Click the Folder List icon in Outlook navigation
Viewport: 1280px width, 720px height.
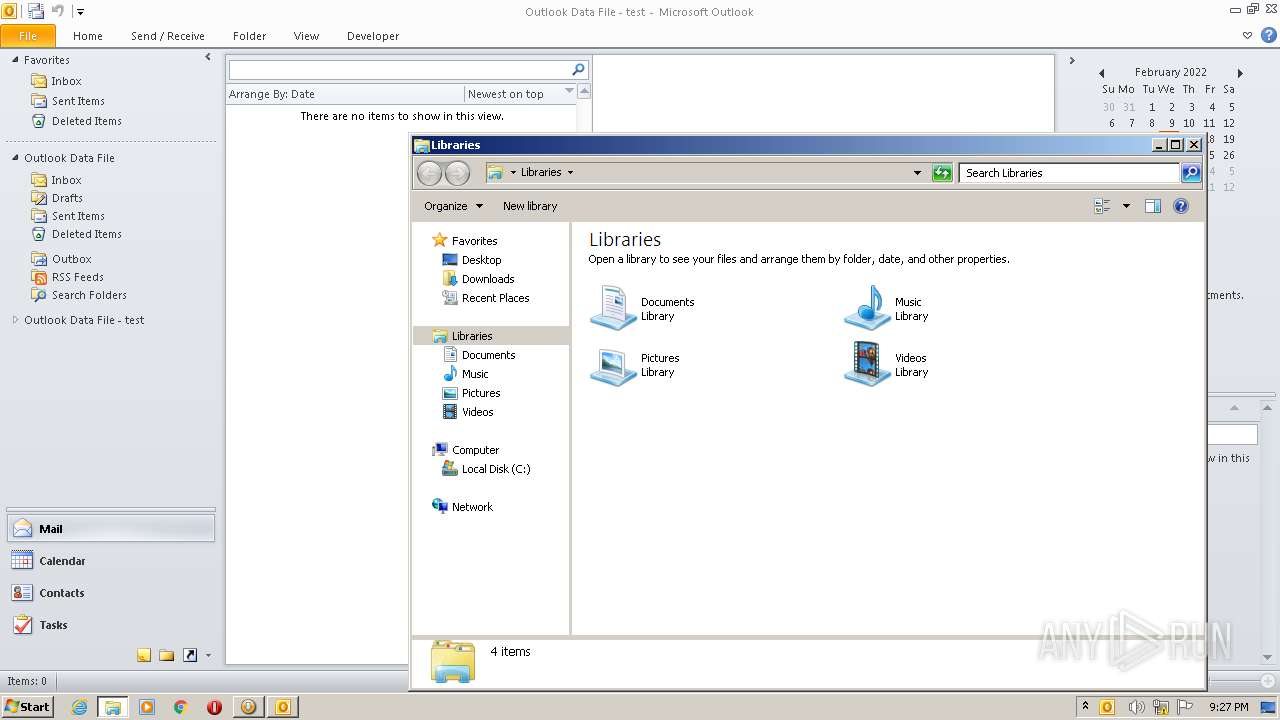pyautogui.click(x=166, y=656)
